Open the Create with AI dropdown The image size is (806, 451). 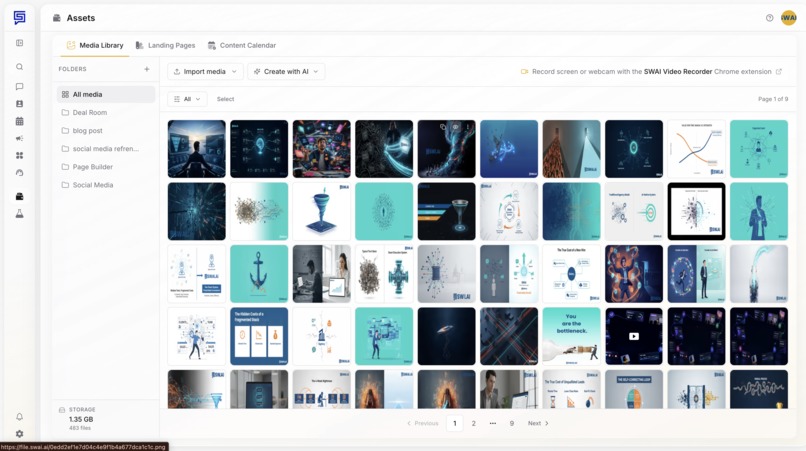286,71
